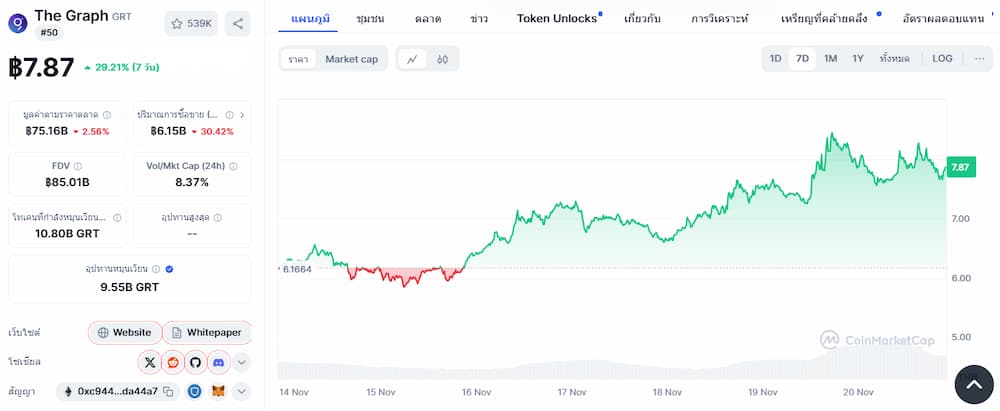
Task: Click the 29.21% (7 วัน) change text
Action: (127, 67)
